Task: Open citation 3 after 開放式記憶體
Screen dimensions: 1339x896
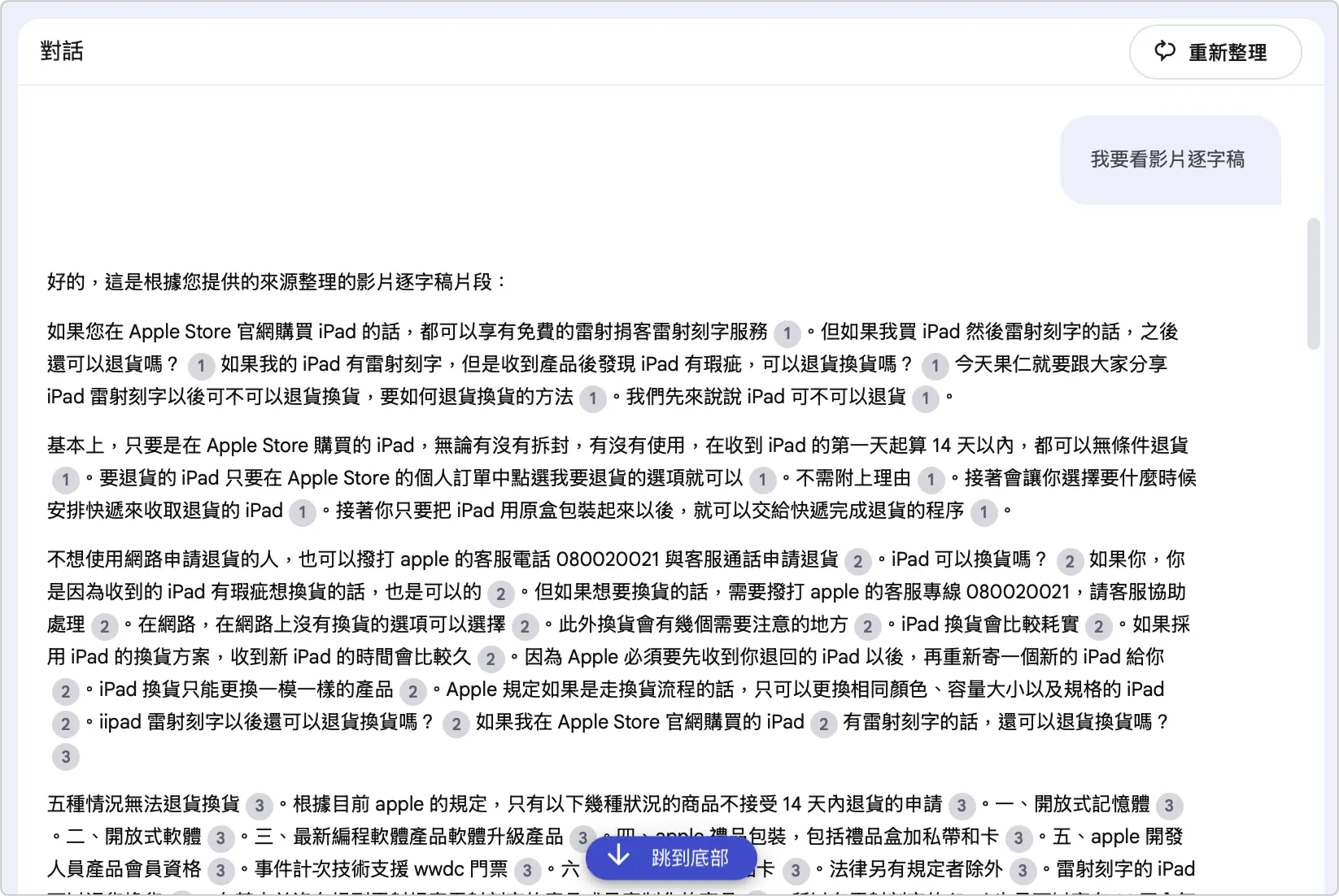Action: [1169, 805]
